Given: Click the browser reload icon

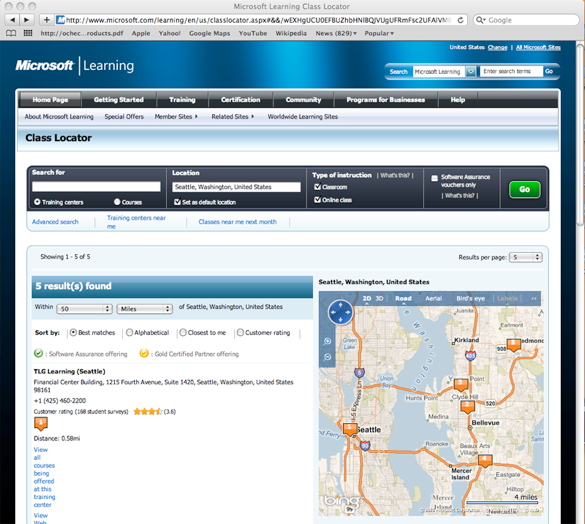Looking at the screenshot, I should (x=460, y=20).
